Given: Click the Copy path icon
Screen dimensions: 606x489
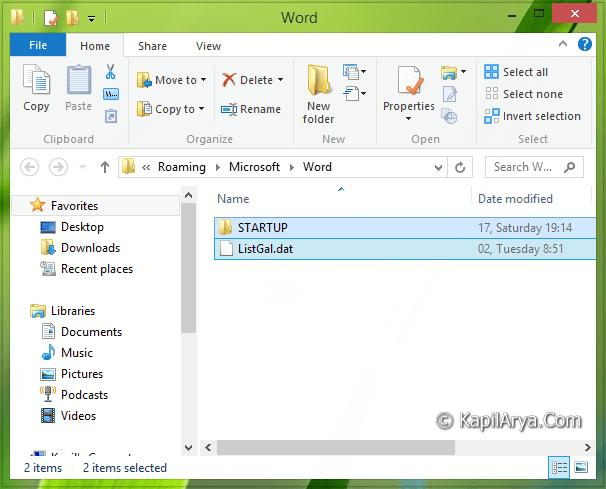Looking at the screenshot, I should tap(111, 94).
